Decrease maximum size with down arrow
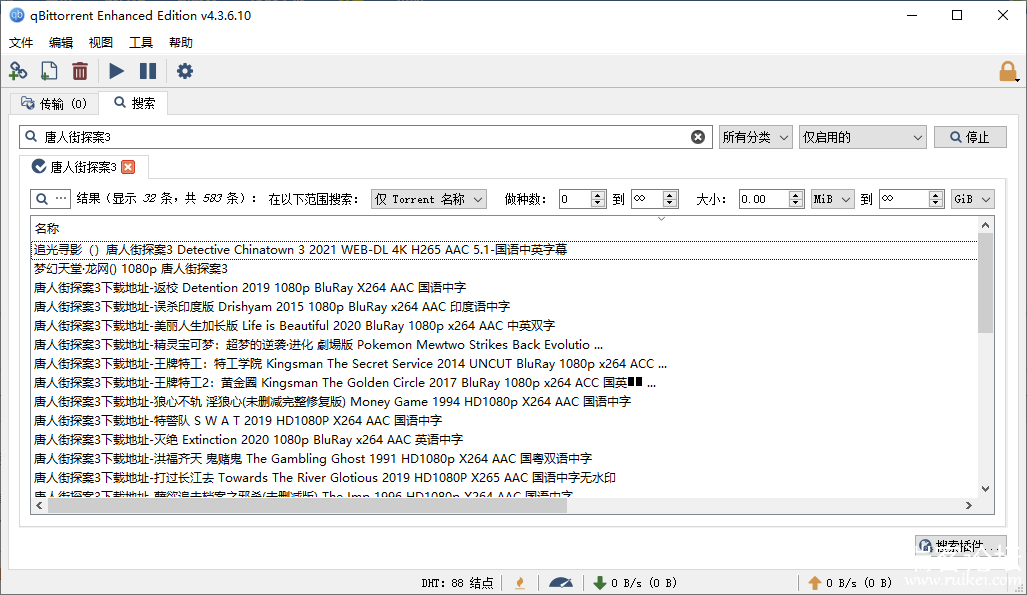1027x595 pixels. coord(936,203)
